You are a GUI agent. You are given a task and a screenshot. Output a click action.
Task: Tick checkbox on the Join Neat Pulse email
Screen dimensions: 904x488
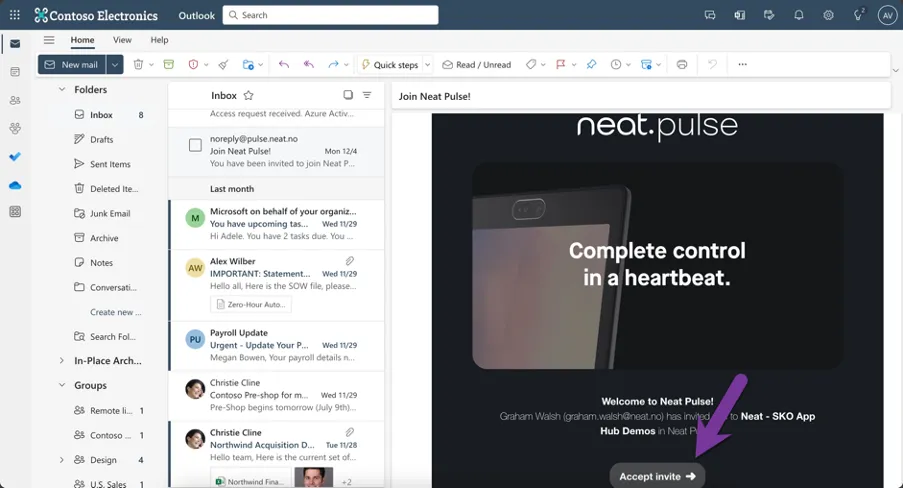pos(195,145)
